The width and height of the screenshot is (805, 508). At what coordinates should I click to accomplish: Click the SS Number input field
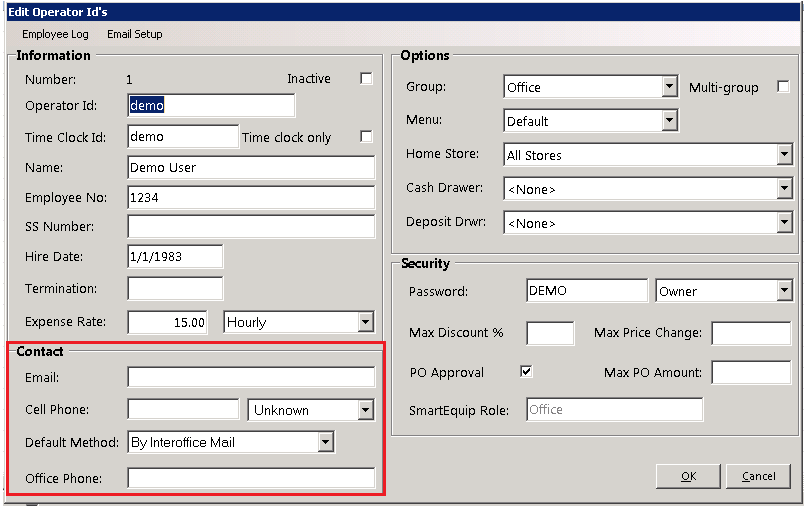coord(251,227)
